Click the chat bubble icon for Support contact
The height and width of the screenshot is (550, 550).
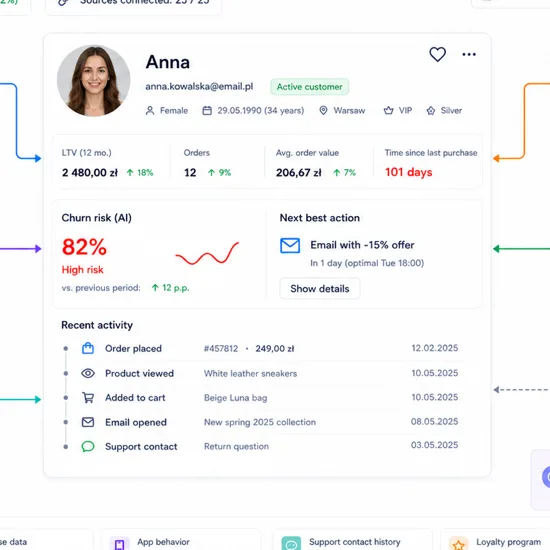pyautogui.click(x=88, y=447)
